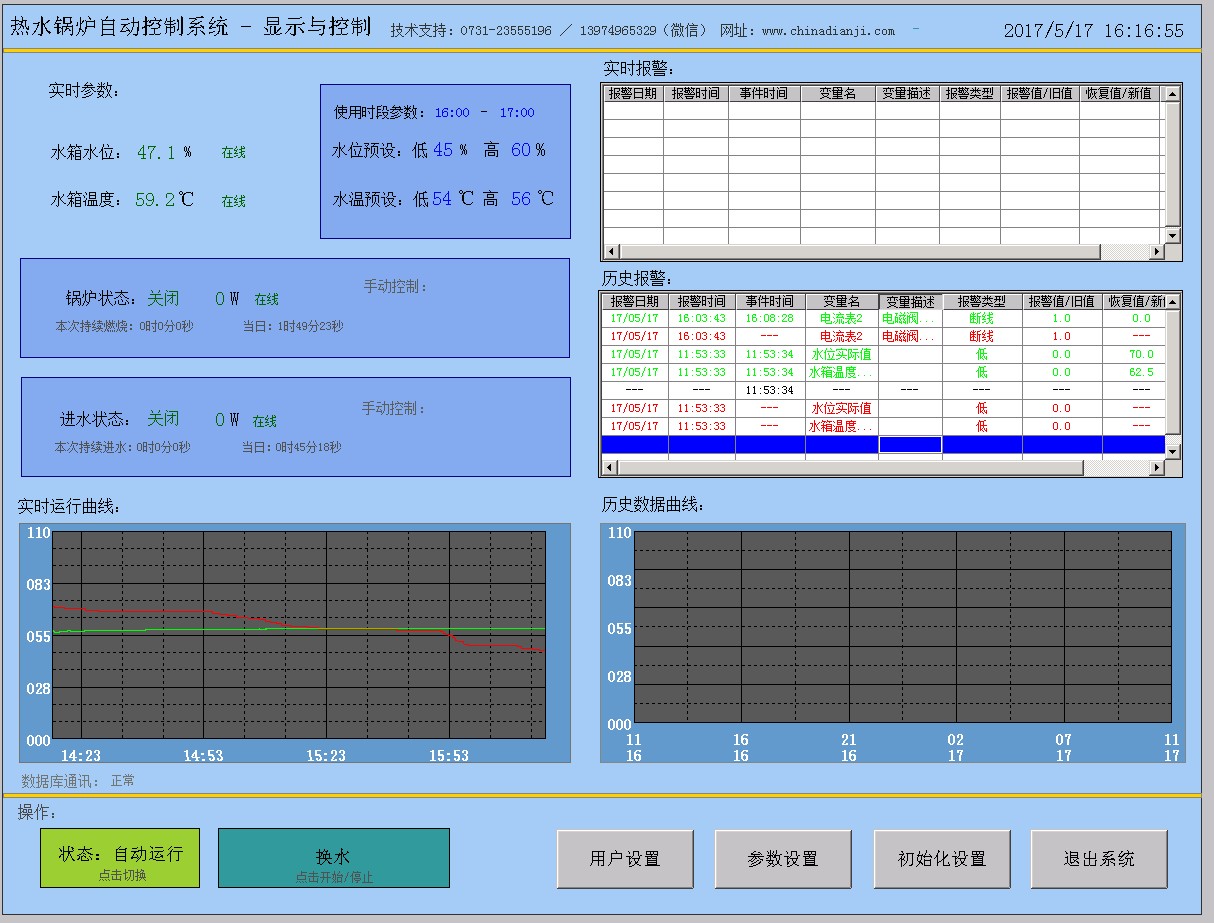Select the 电流表2 断线 red alarm row
The height and width of the screenshot is (923, 1214).
coord(840,336)
